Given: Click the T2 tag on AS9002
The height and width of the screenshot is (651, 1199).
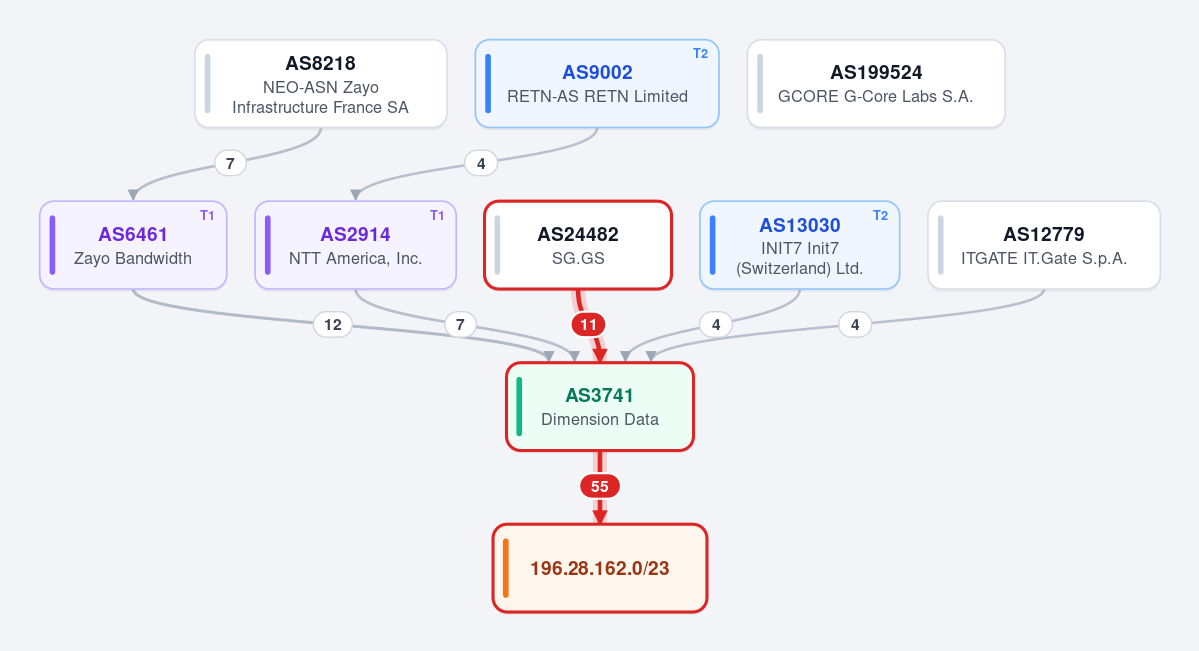Looking at the screenshot, I should point(700,54).
